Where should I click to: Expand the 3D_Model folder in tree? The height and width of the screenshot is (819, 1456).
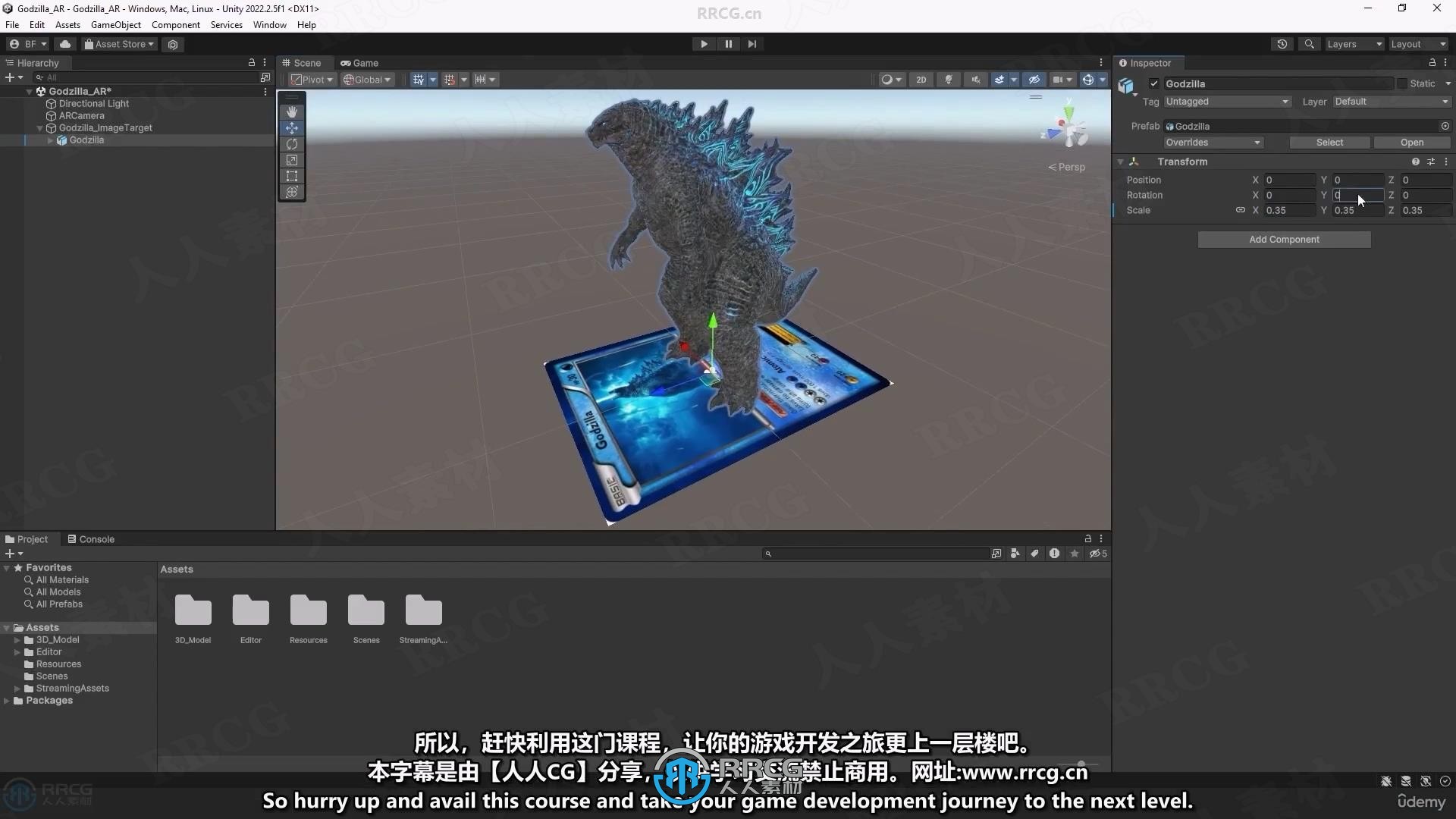(17, 640)
